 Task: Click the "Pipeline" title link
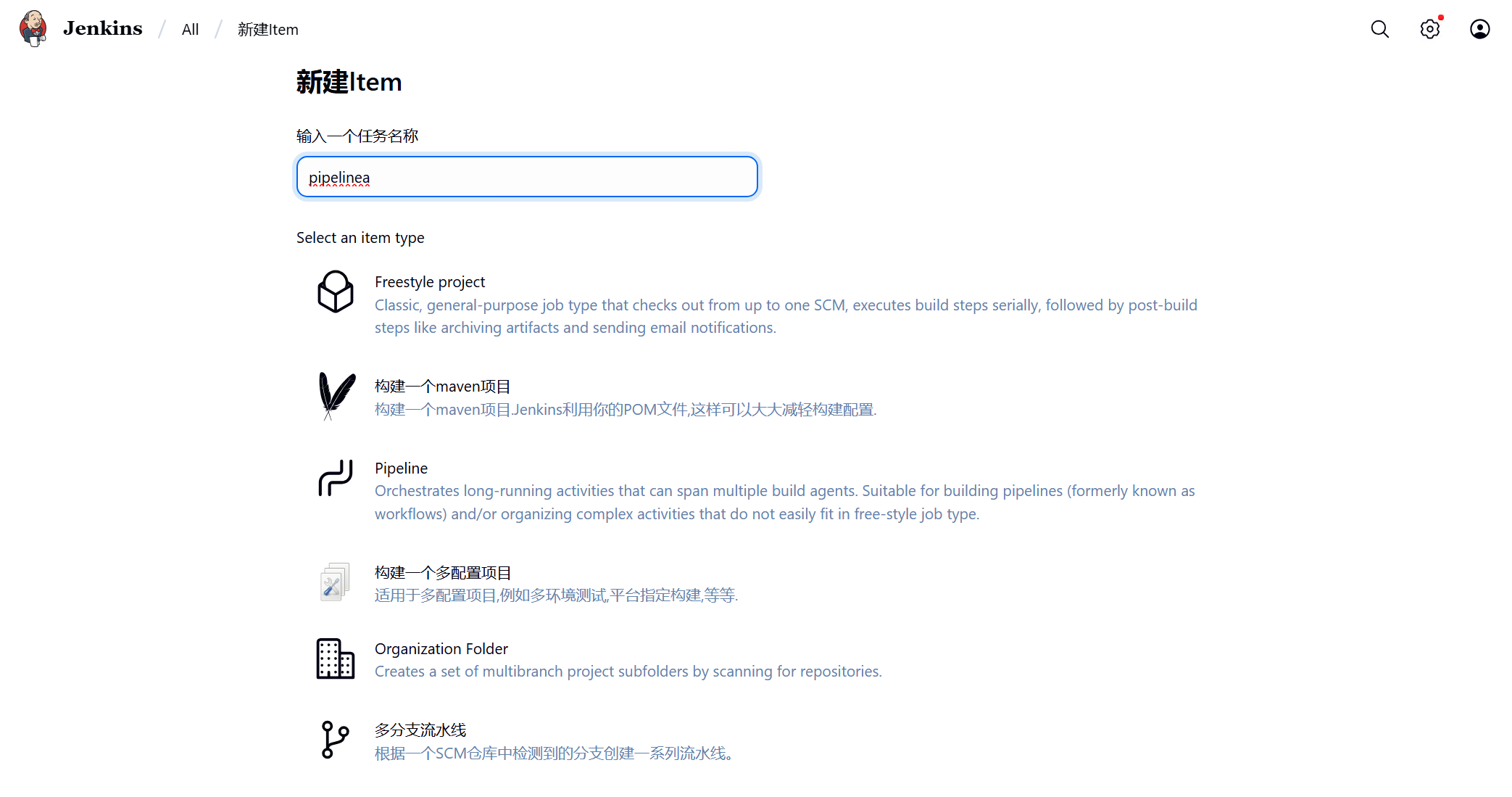(401, 468)
